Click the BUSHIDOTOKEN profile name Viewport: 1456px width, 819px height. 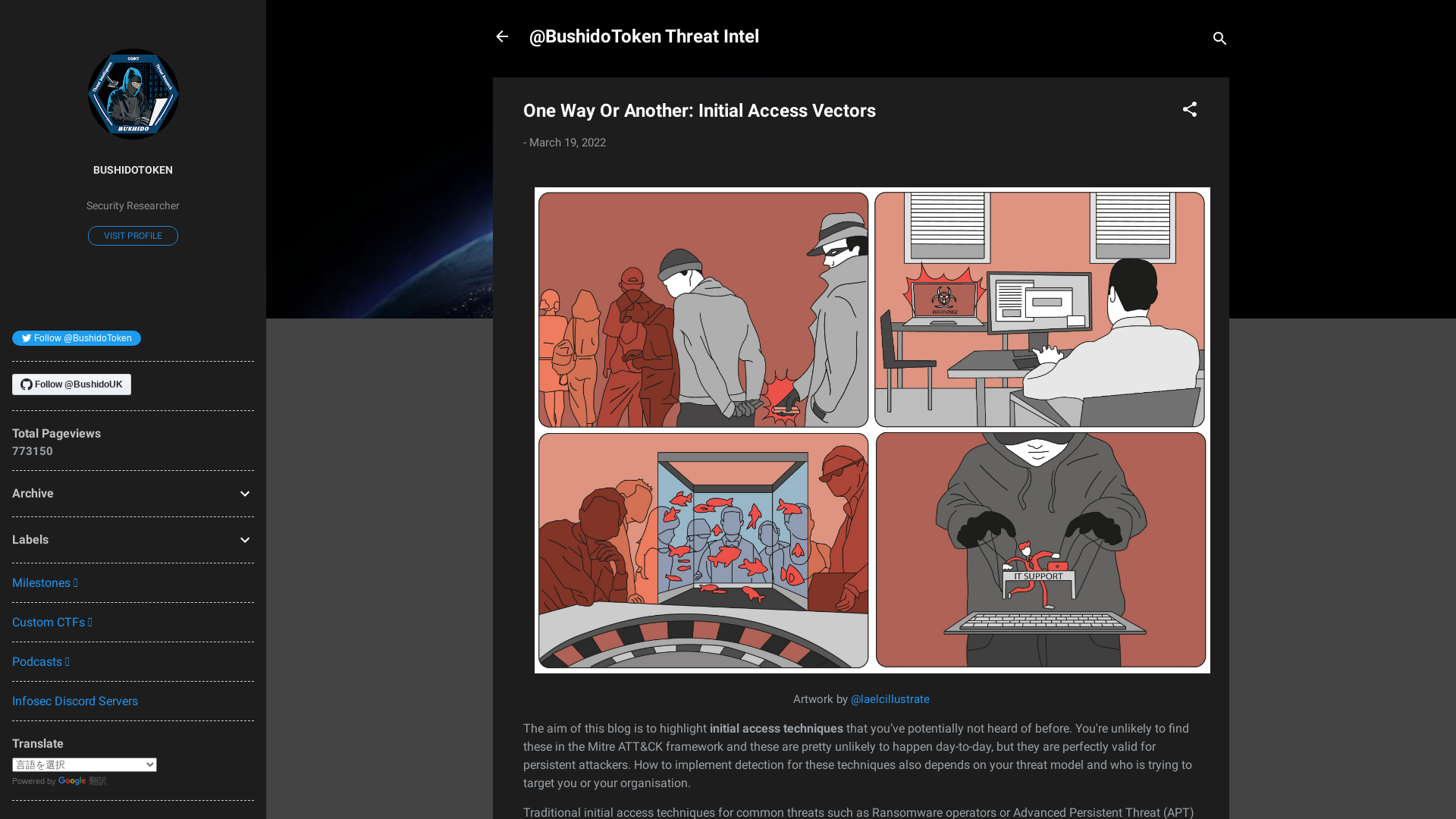click(x=133, y=170)
